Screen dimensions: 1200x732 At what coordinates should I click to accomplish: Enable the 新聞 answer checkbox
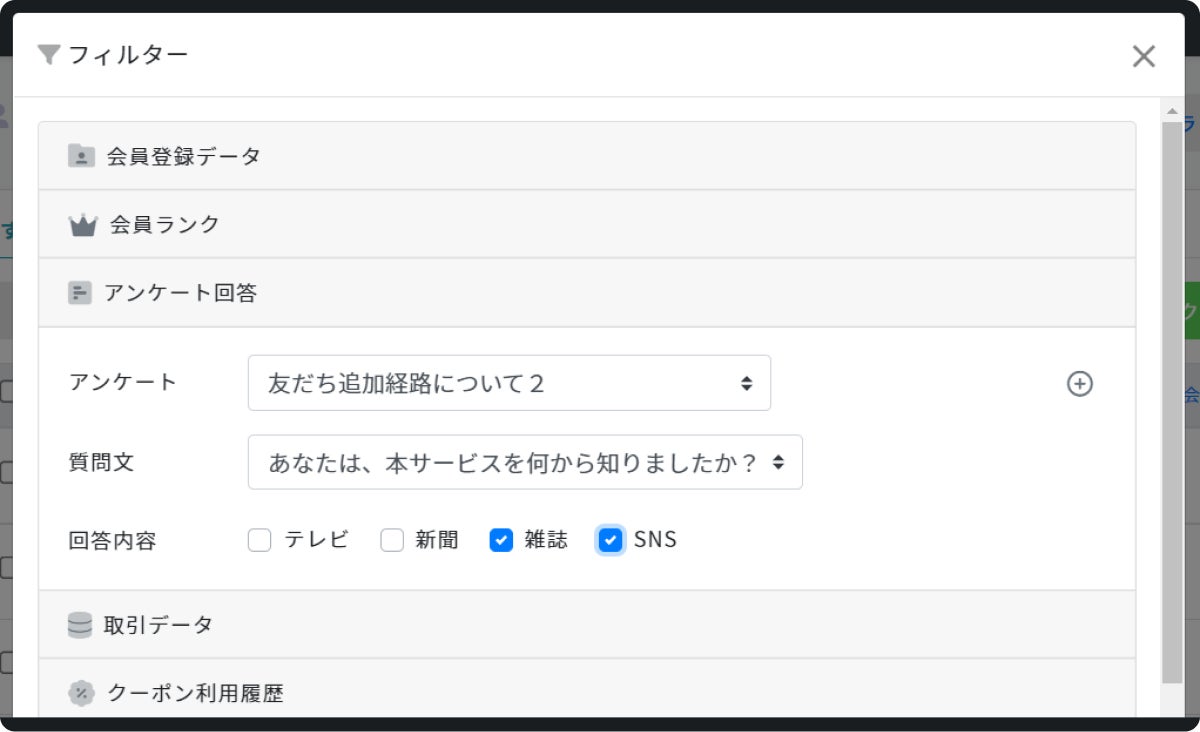392,541
